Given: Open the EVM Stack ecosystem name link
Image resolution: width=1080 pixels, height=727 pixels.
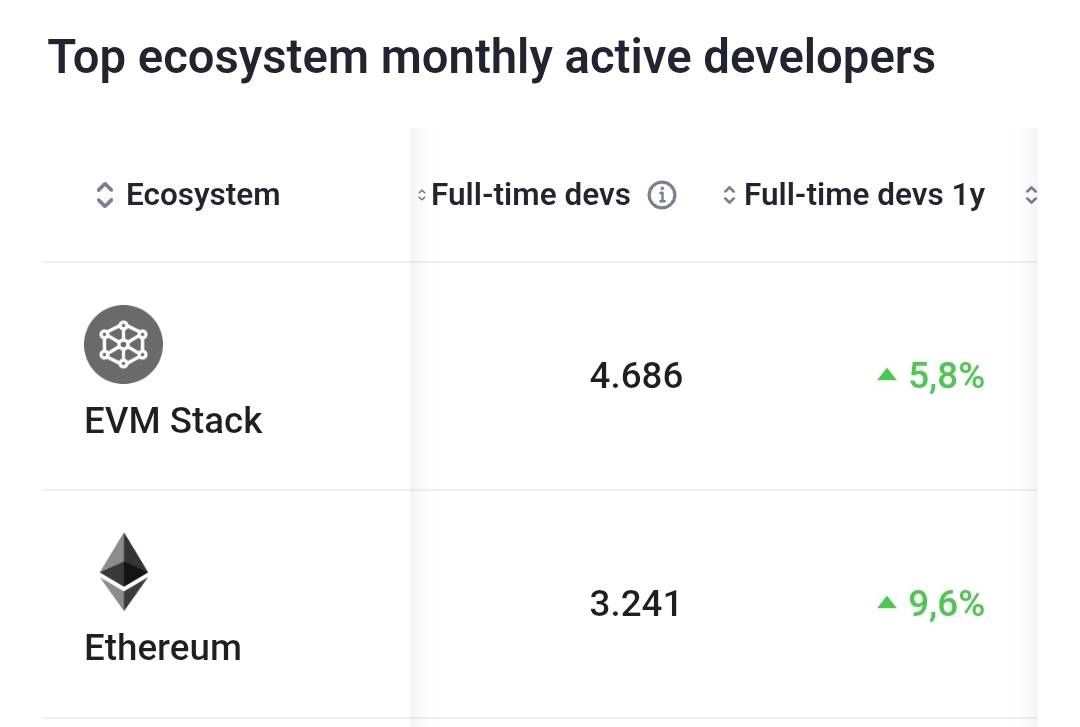Looking at the screenshot, I should [x=173, y=420].
